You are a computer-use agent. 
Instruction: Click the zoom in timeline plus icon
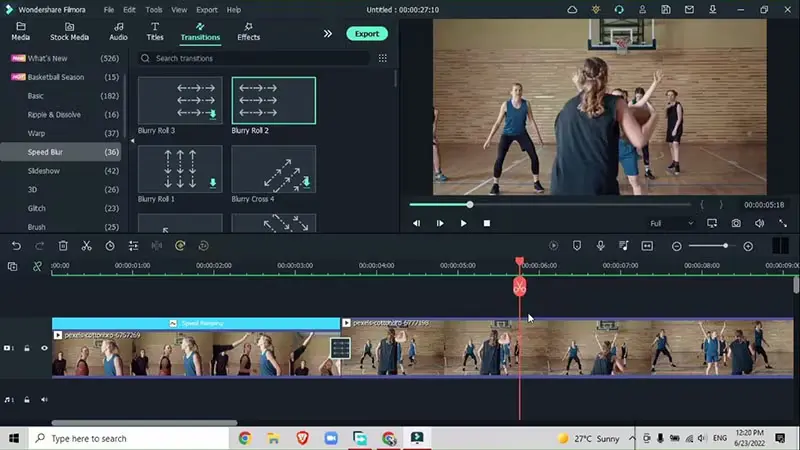(748, 246)
